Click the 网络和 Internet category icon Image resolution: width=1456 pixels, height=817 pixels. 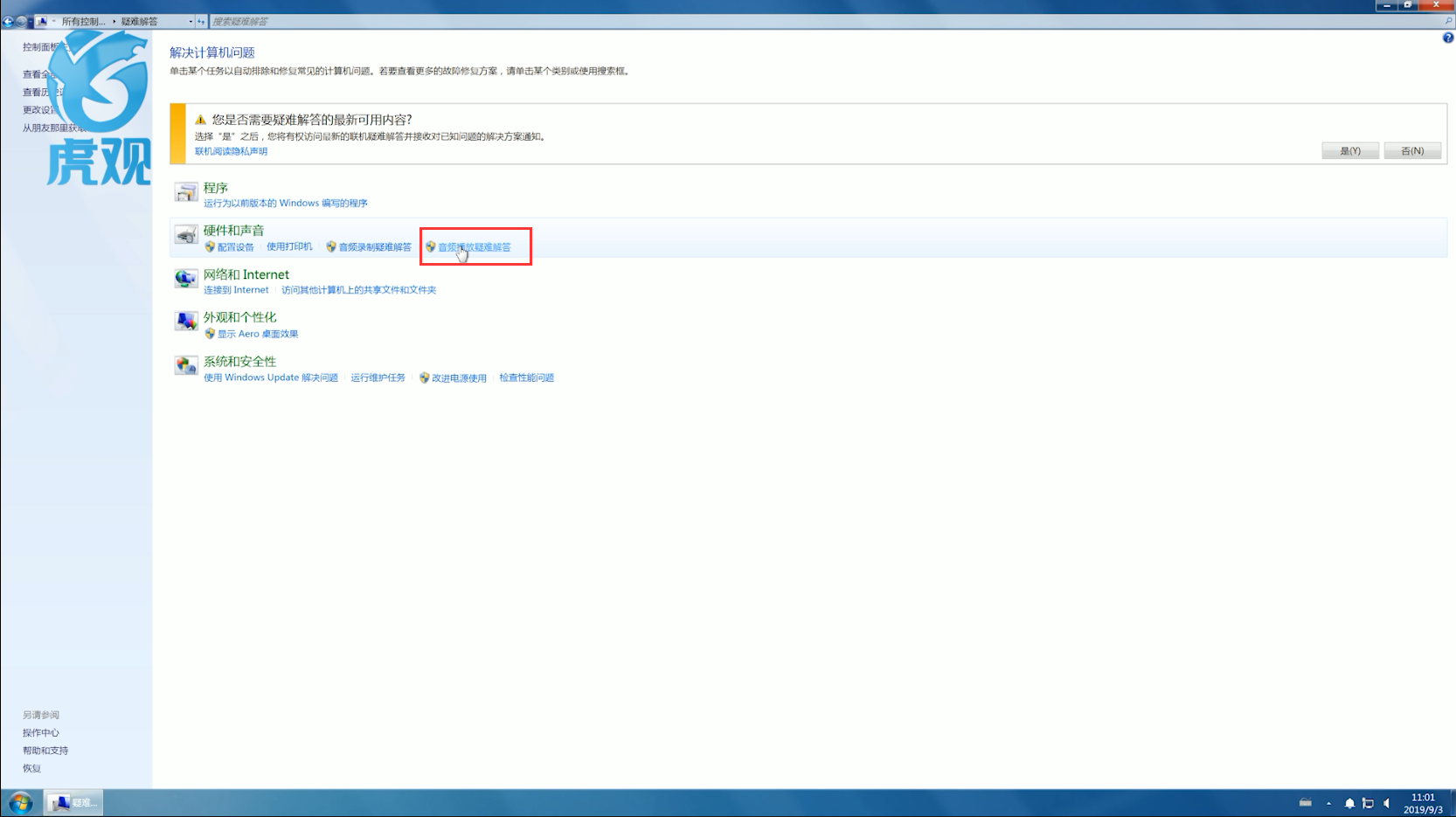pyautogui.click(x=185, y=279)
